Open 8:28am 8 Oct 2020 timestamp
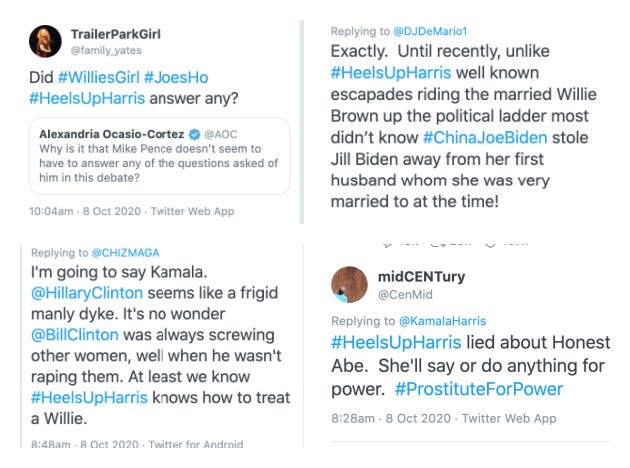 (x=391, y=419)
